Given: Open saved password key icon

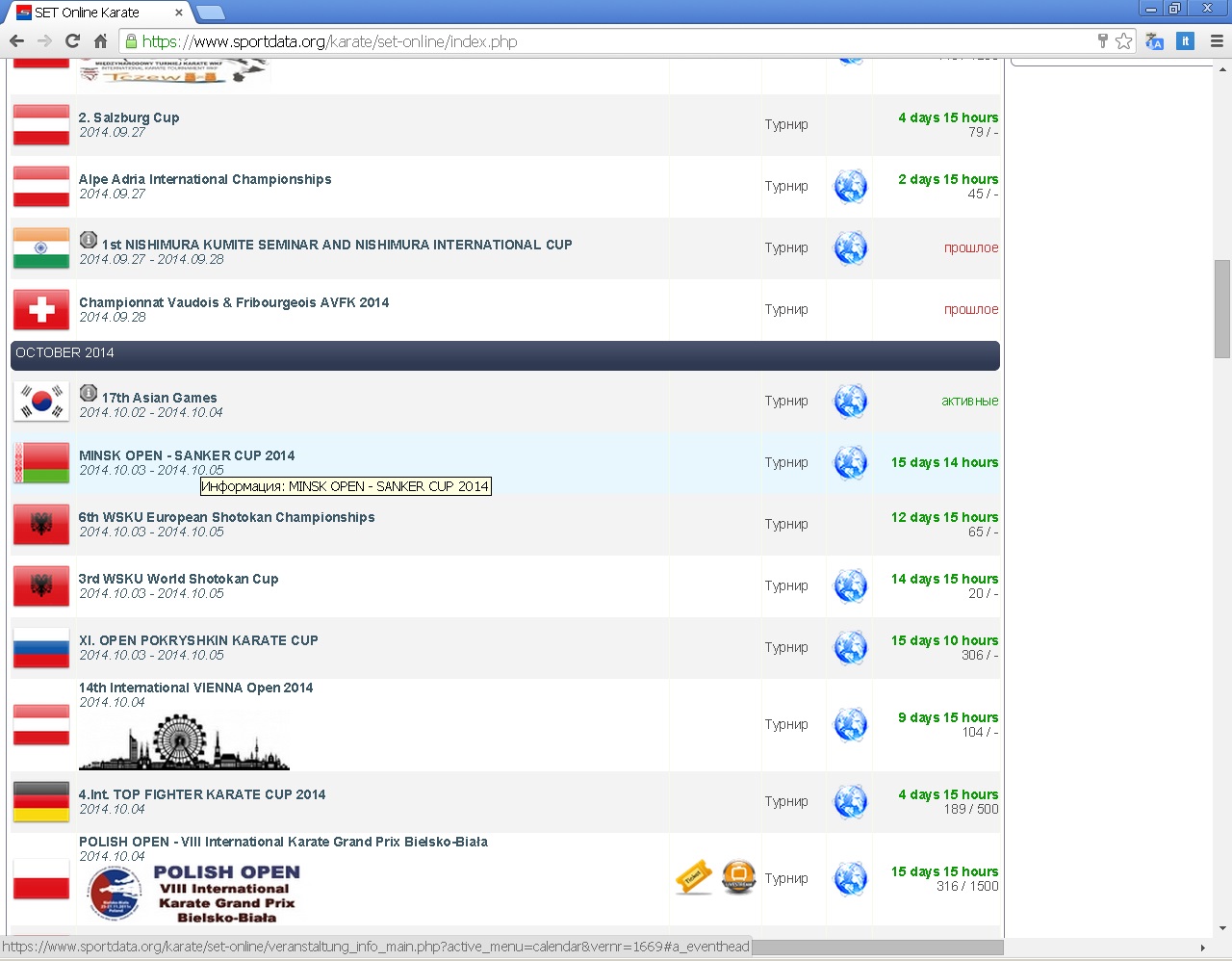Looking at the screenshot, I should pos(1103,41).
